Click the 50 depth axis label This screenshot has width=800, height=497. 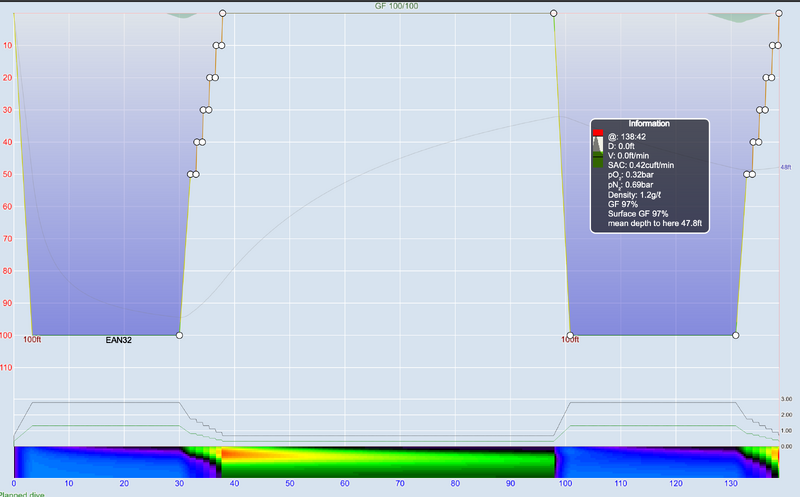(x=7, y=175)
